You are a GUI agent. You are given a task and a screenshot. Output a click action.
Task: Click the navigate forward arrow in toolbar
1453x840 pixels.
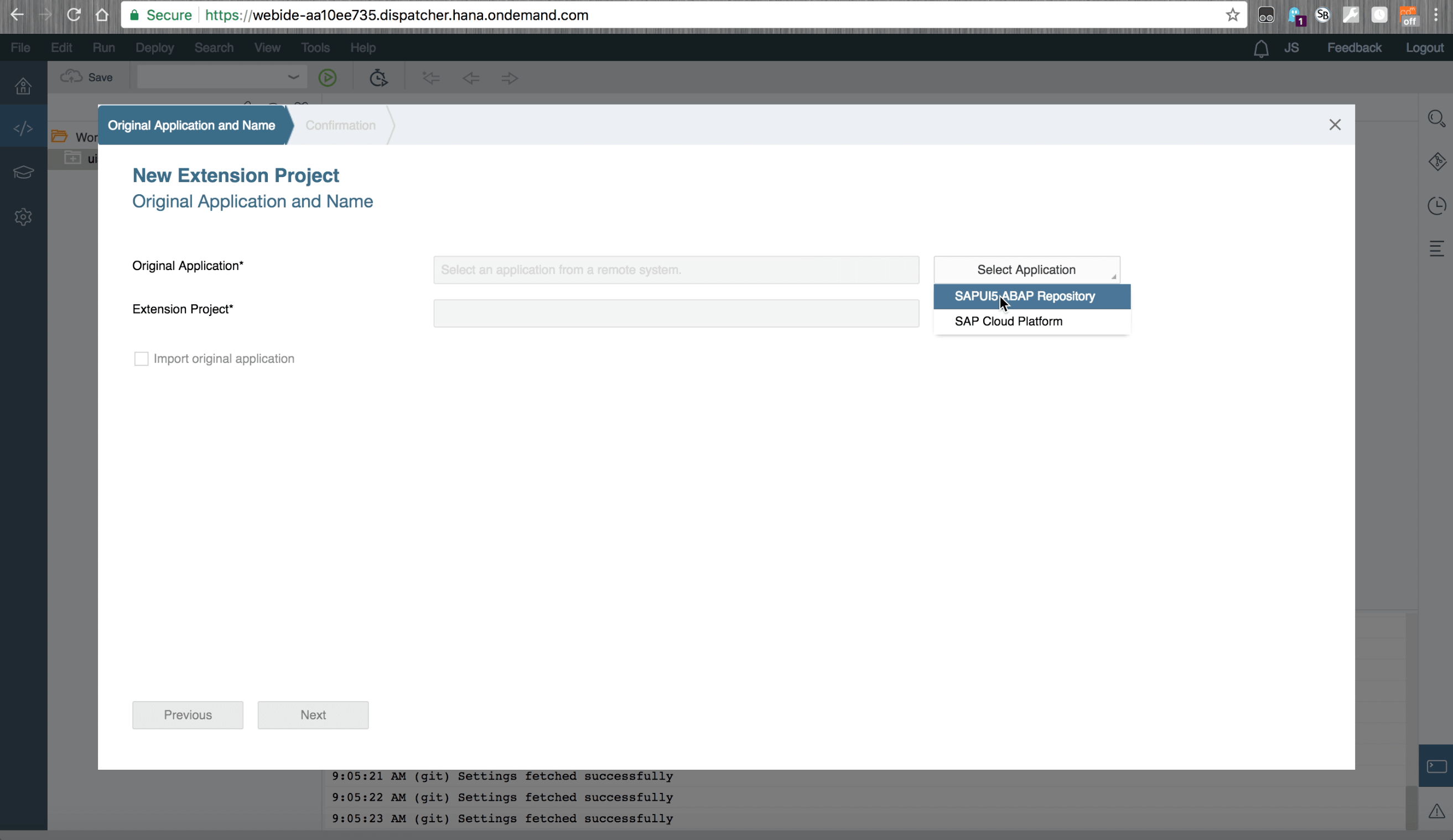(510, 78)
